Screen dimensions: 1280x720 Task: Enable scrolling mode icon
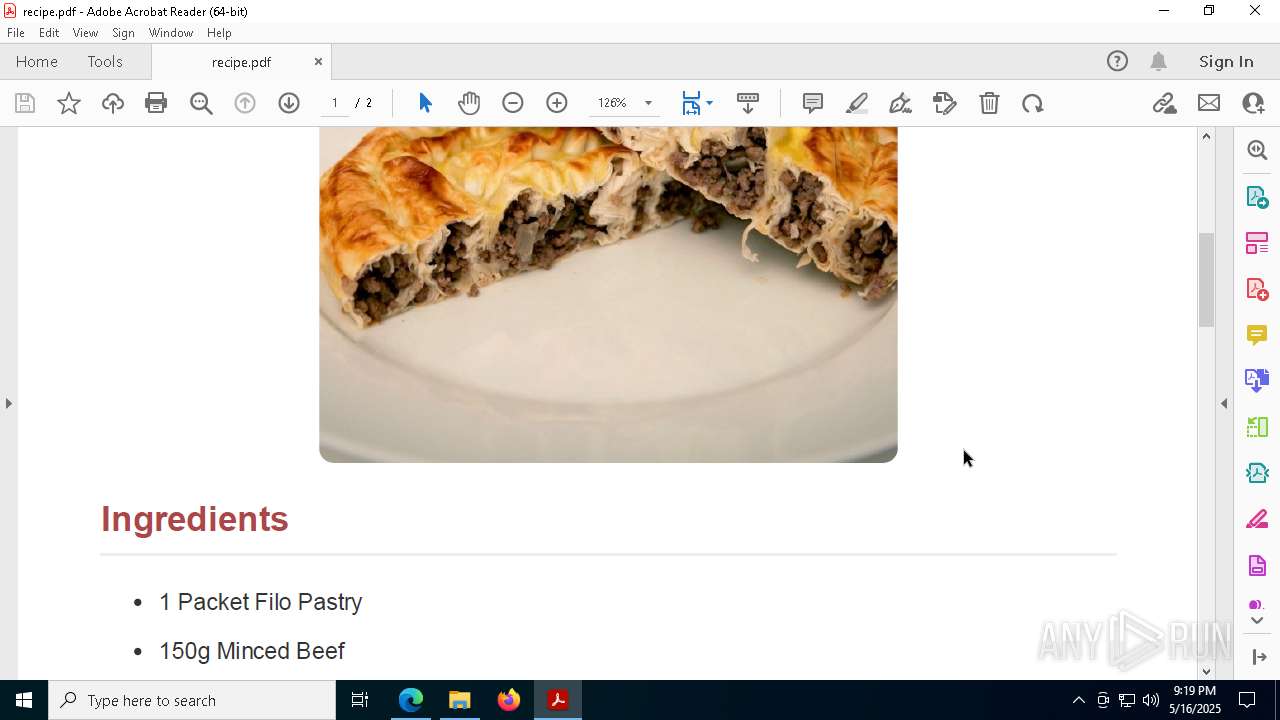[748, 103]
